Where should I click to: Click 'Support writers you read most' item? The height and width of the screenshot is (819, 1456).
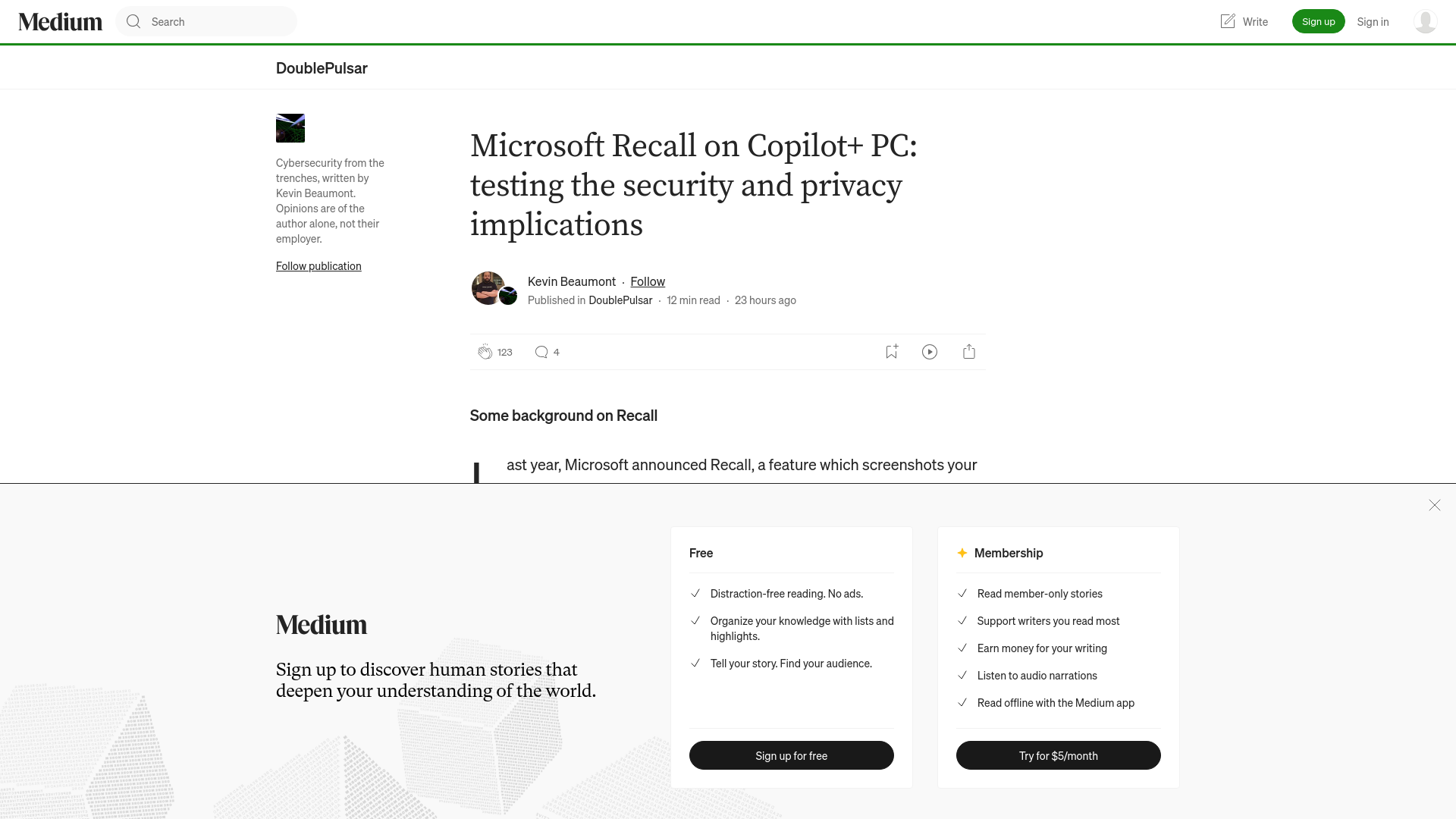1048,621
